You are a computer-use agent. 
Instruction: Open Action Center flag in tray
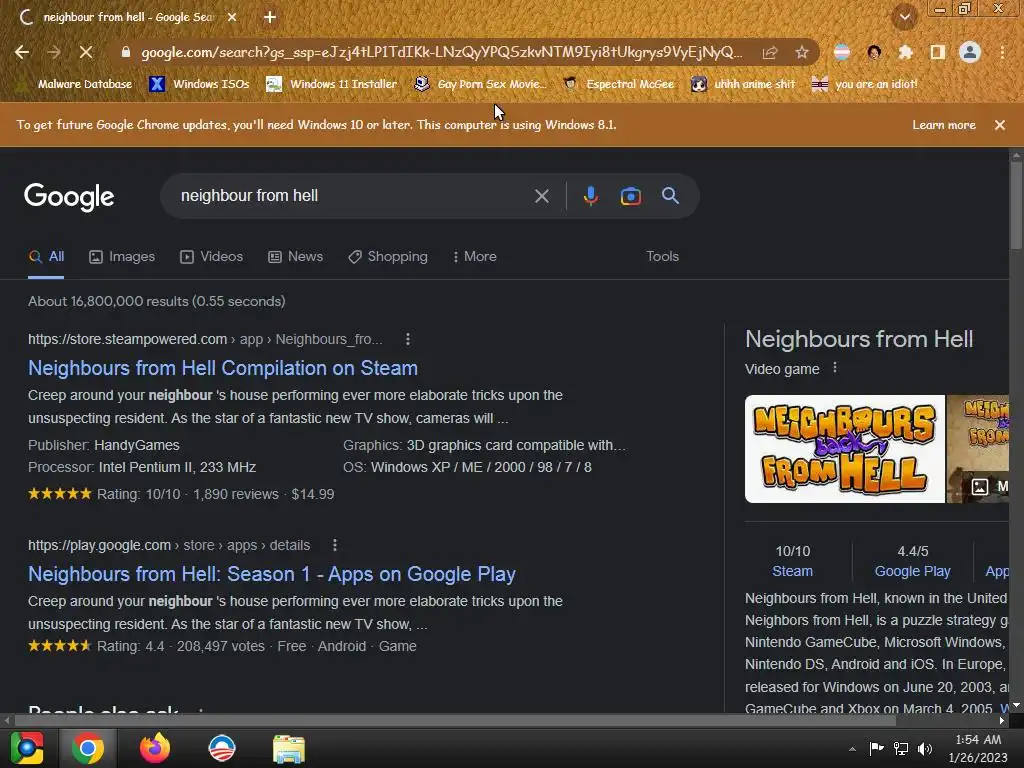876,749
